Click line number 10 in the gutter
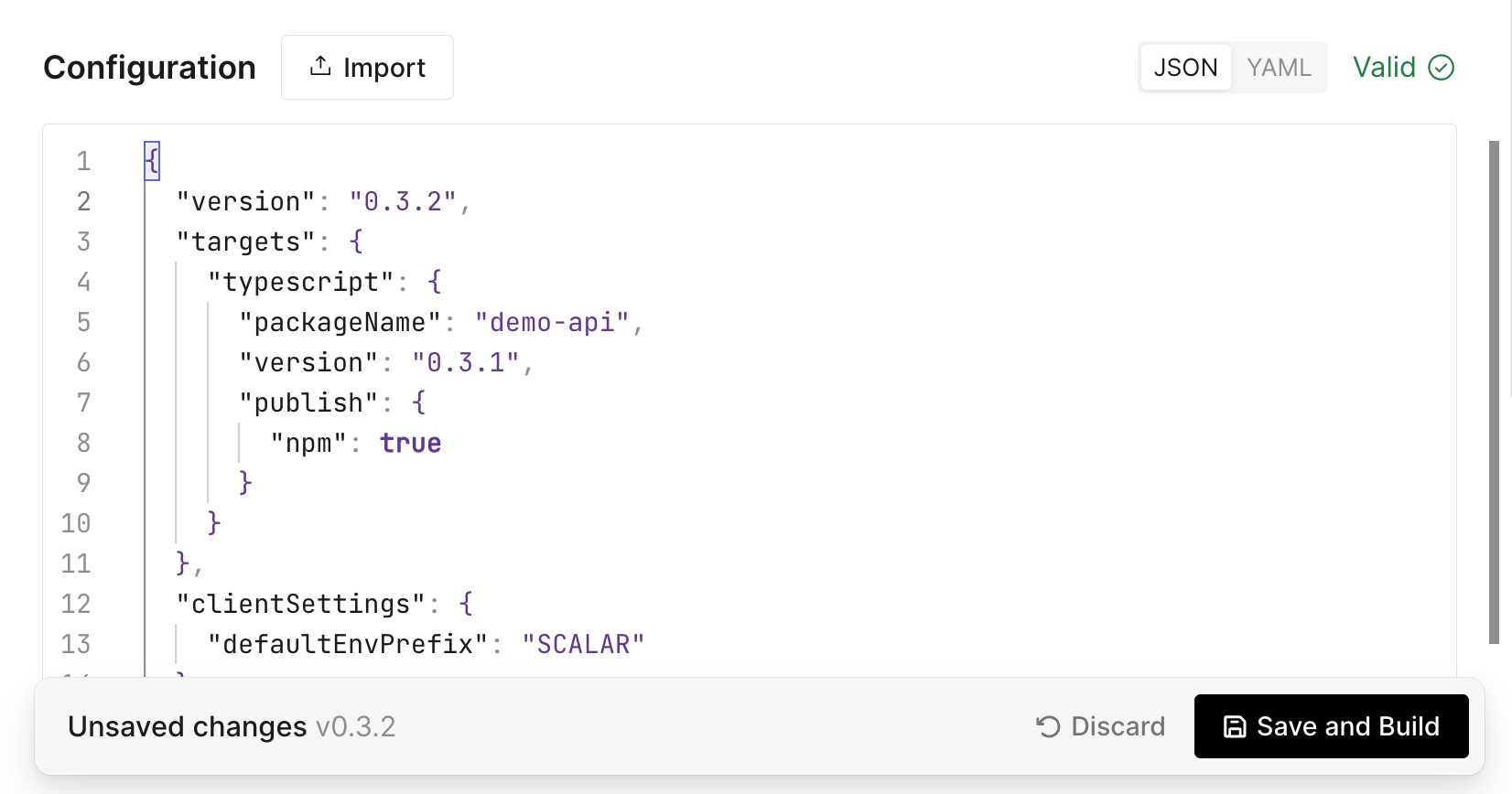Screen dimensions: 1512x794 click(76, 523)
